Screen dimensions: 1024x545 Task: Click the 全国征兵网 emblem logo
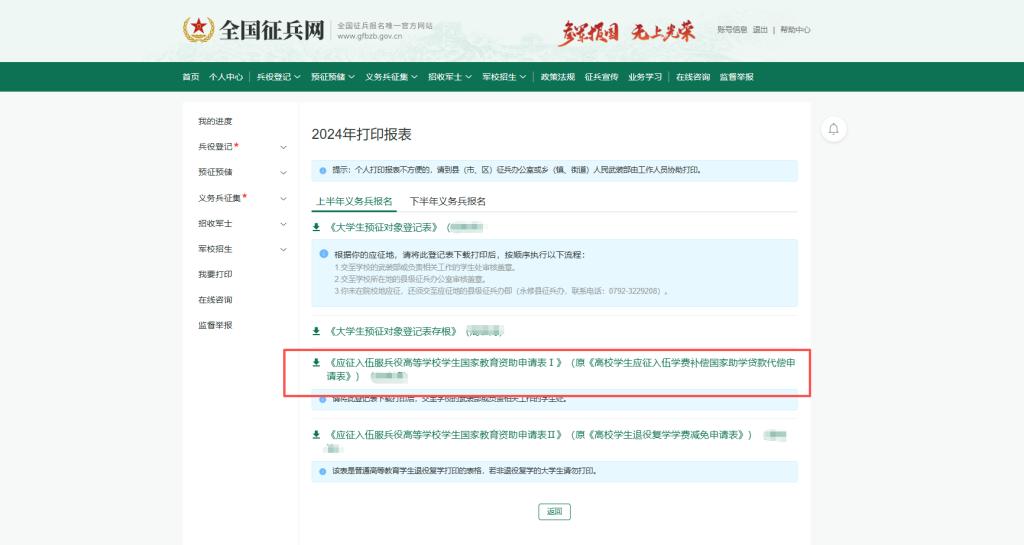point(198,30)
